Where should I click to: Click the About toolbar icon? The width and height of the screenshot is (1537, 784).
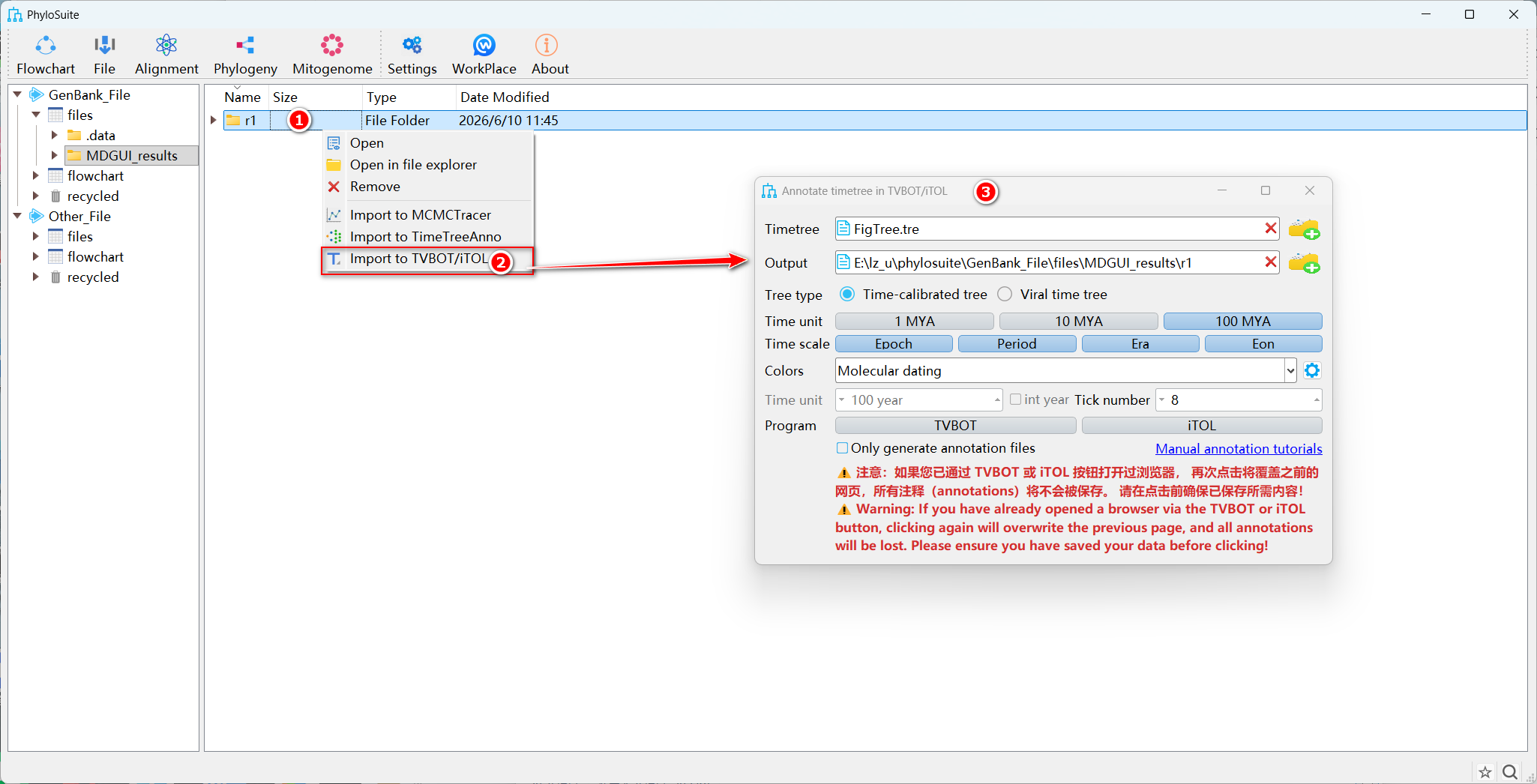(550, 54)
